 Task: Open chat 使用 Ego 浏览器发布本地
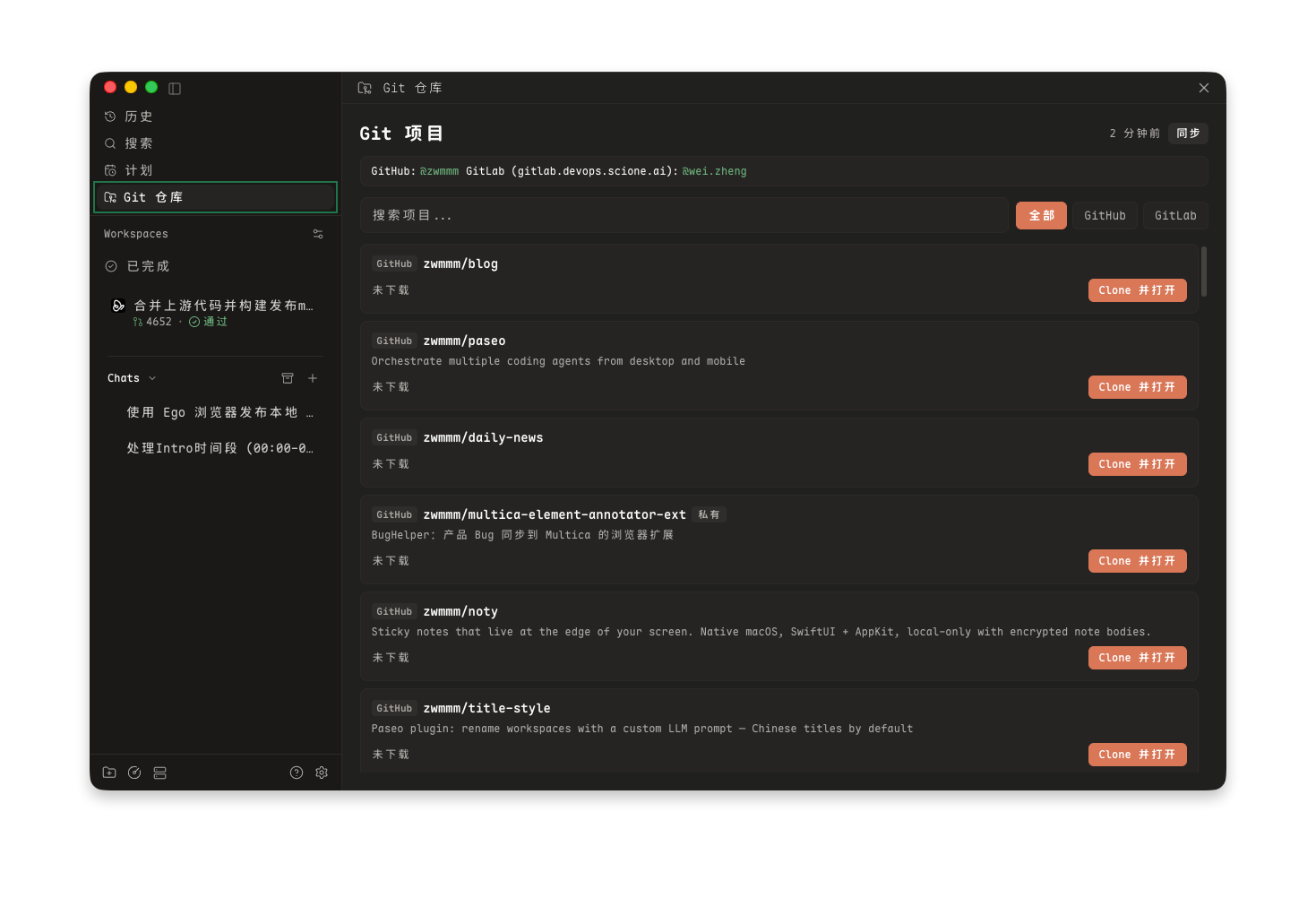[219, 412]
